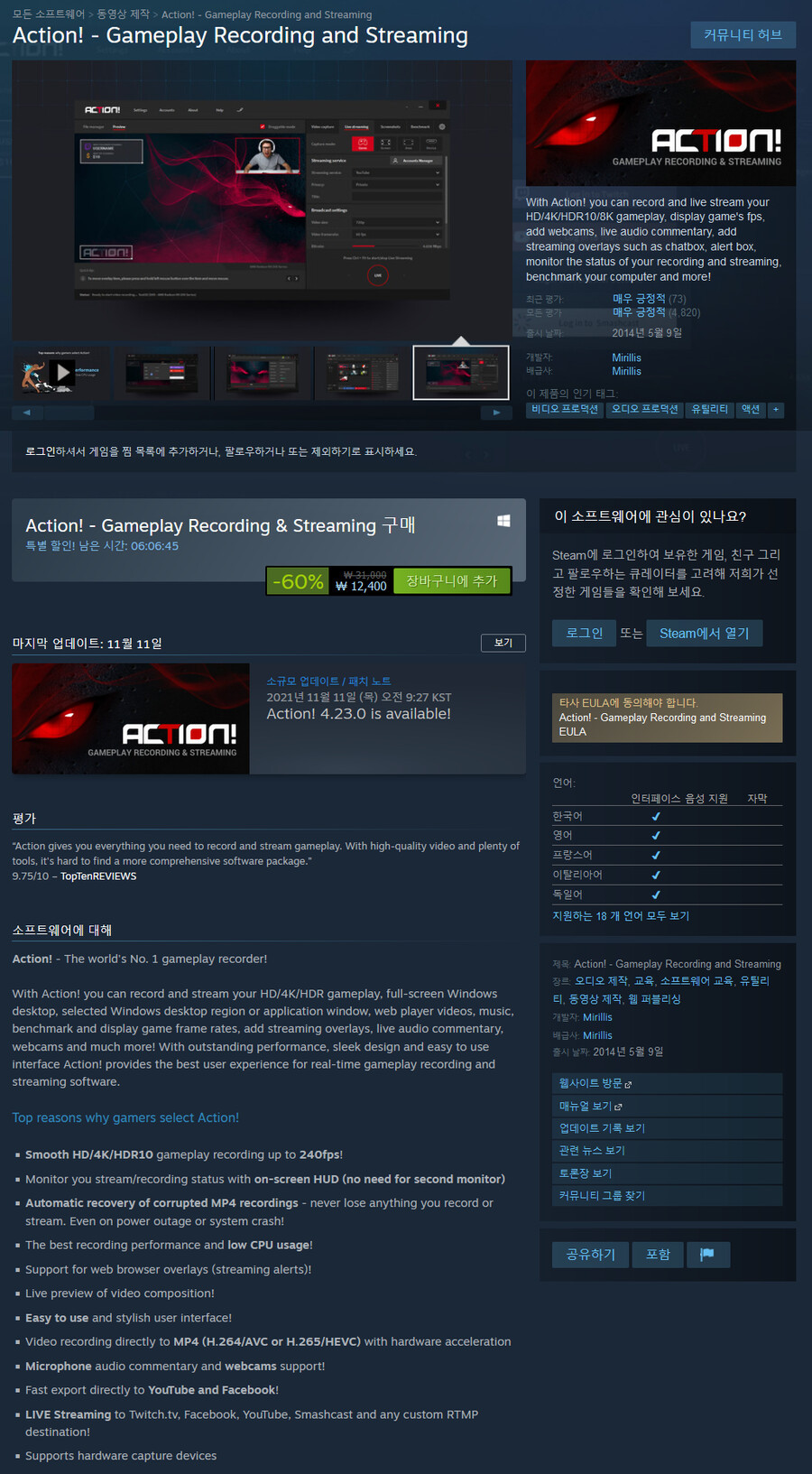Click the Windows platform icon in purchase box
This screenshot has width=812, height=1474.
pyautogui.click(x=503, y=521)
